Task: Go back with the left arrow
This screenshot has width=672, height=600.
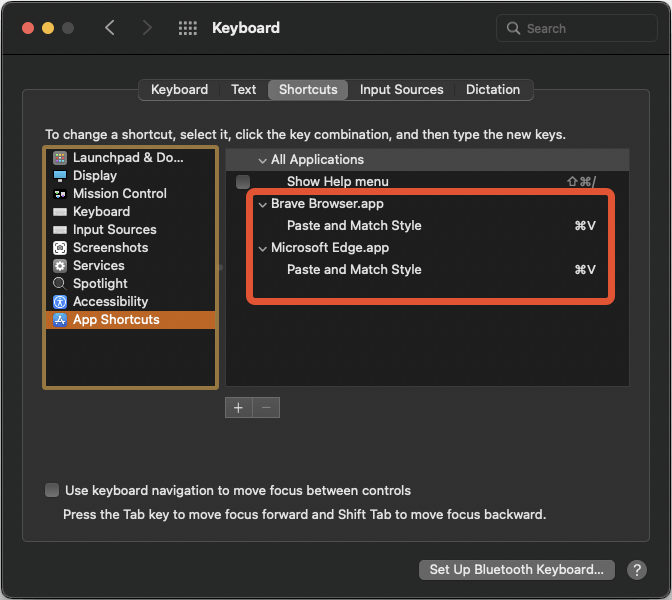Action: [x=110, y=28]
